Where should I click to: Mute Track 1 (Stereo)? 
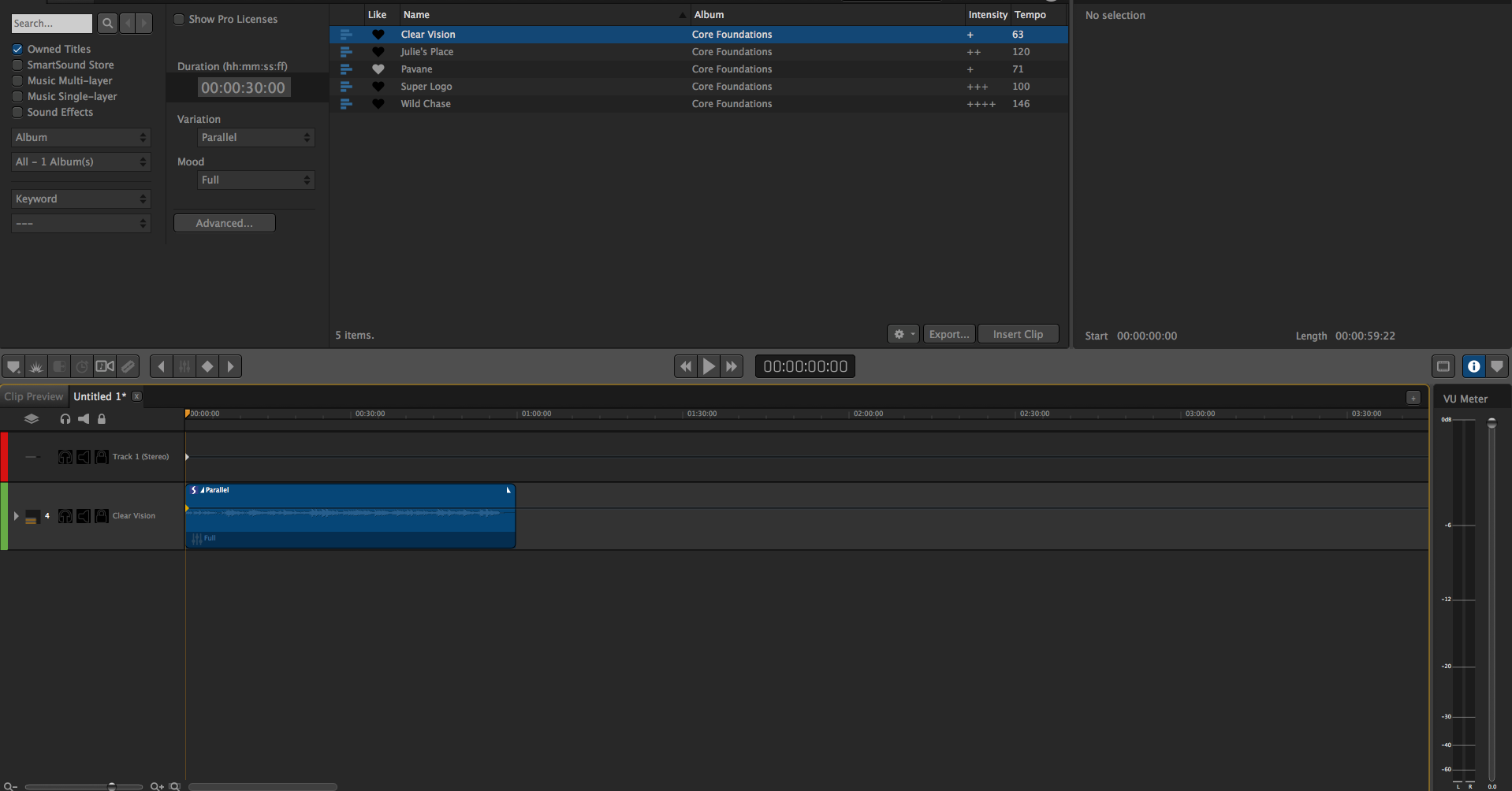point(84,457)
